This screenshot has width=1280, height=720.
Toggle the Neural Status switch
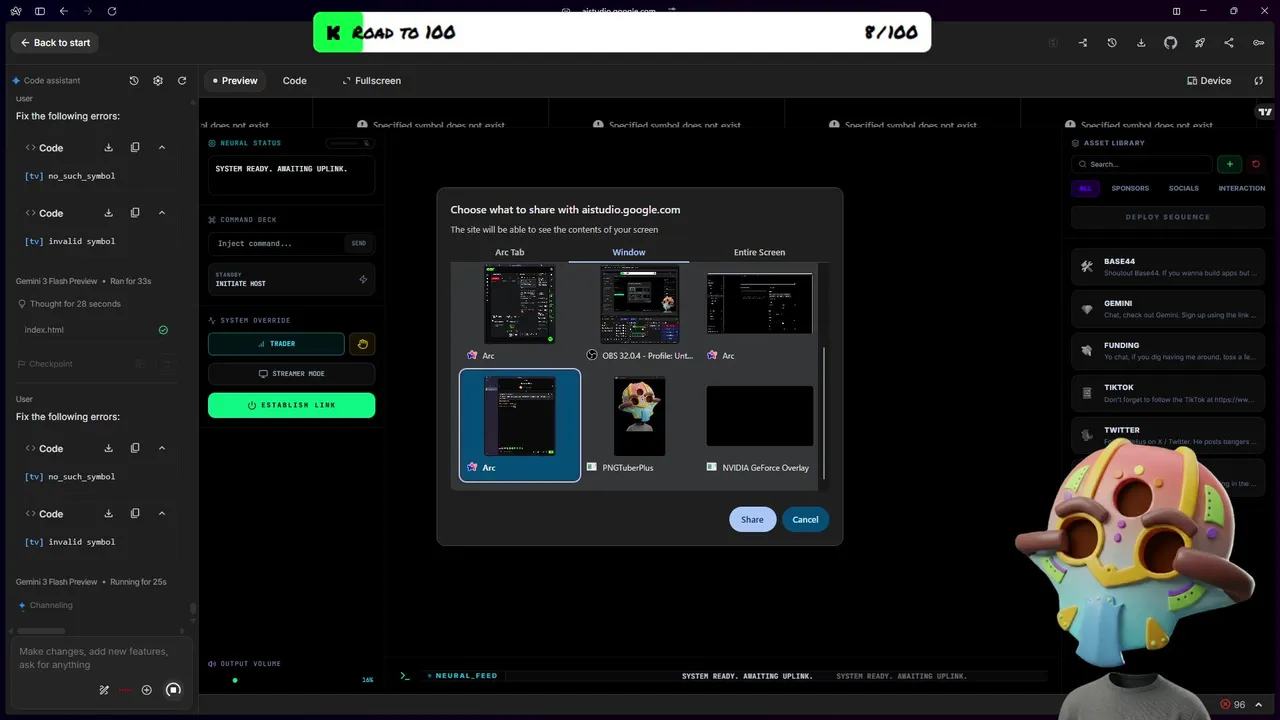tap(352, 143)
